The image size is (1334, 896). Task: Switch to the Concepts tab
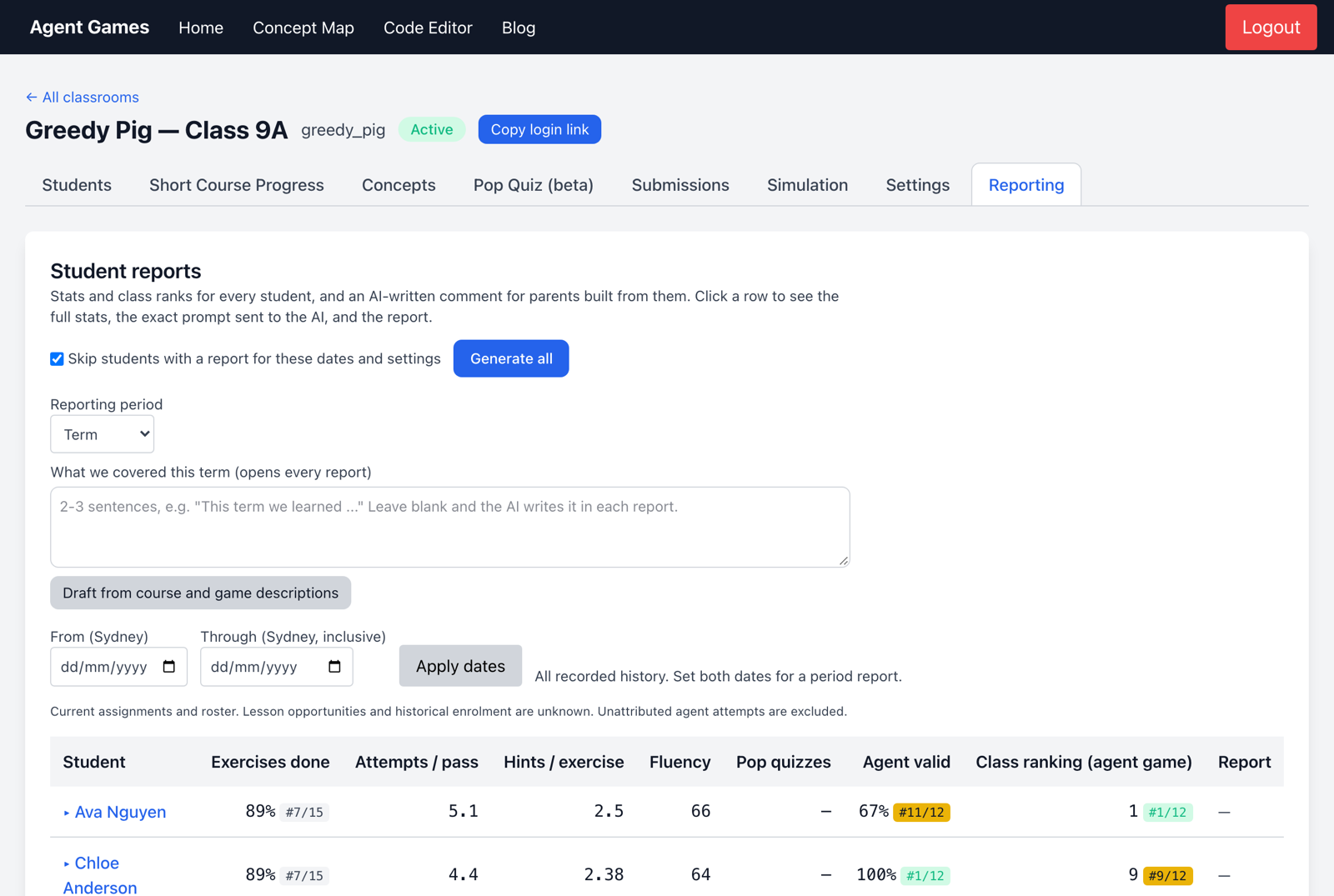pos(399,185)
